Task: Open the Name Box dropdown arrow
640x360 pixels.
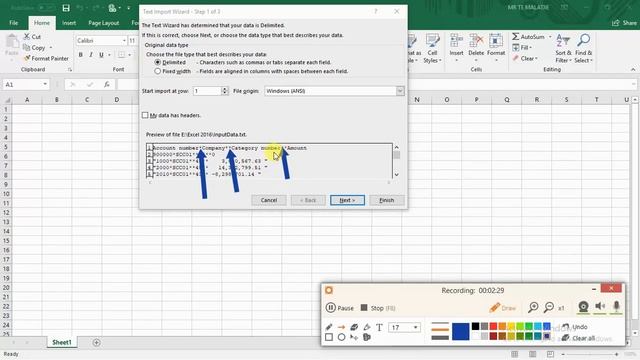Action: pyautogui.click(x=45, y=84)
